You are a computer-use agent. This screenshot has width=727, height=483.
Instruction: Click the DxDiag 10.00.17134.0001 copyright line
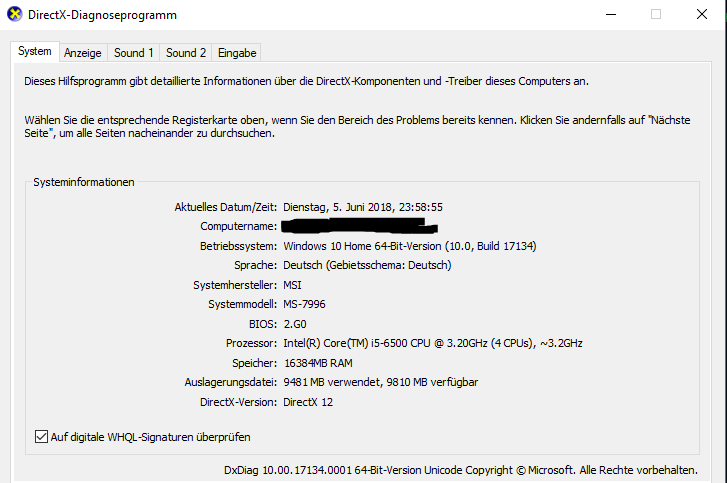tap(461, 470)
